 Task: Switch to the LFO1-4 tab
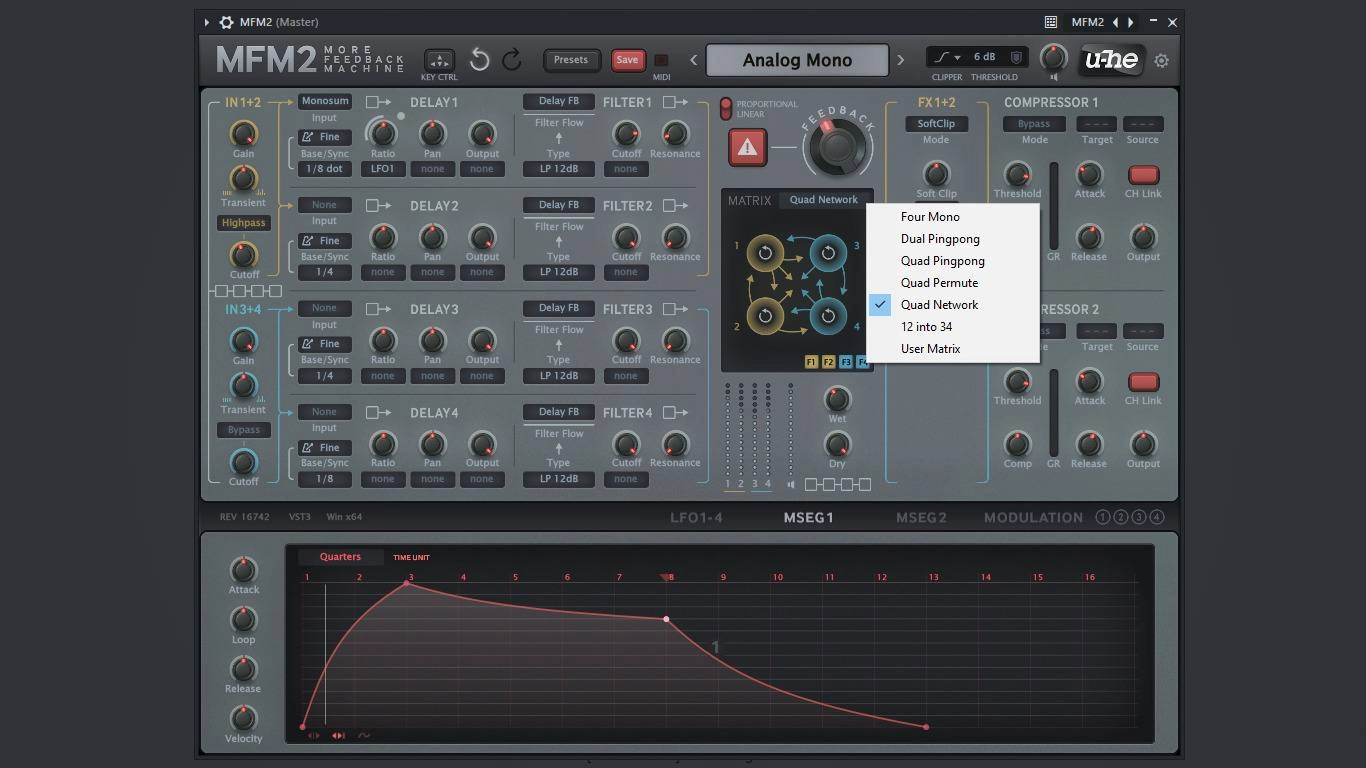coord(696,518)
